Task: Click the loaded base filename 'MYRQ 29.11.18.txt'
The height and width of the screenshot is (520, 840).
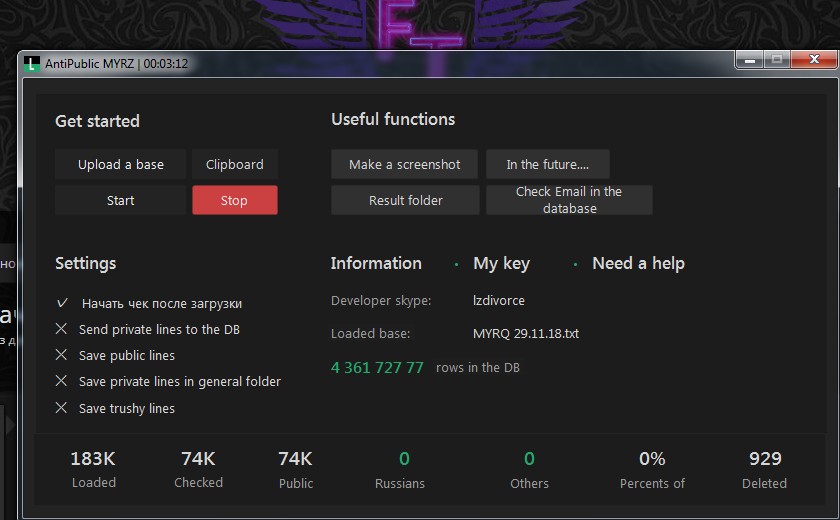Action: pos(526,333)
